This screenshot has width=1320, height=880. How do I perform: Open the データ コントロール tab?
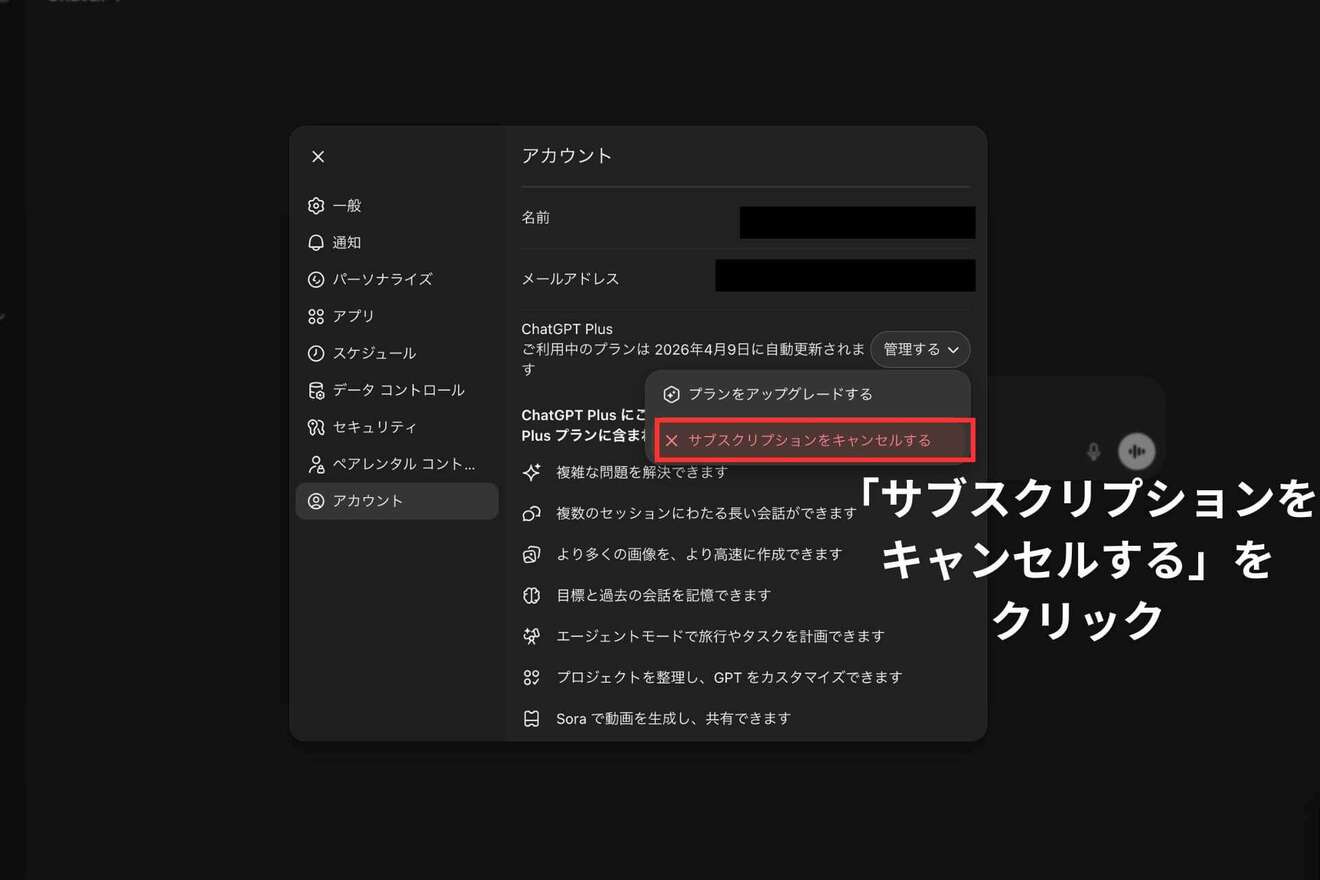click(397, 391)
